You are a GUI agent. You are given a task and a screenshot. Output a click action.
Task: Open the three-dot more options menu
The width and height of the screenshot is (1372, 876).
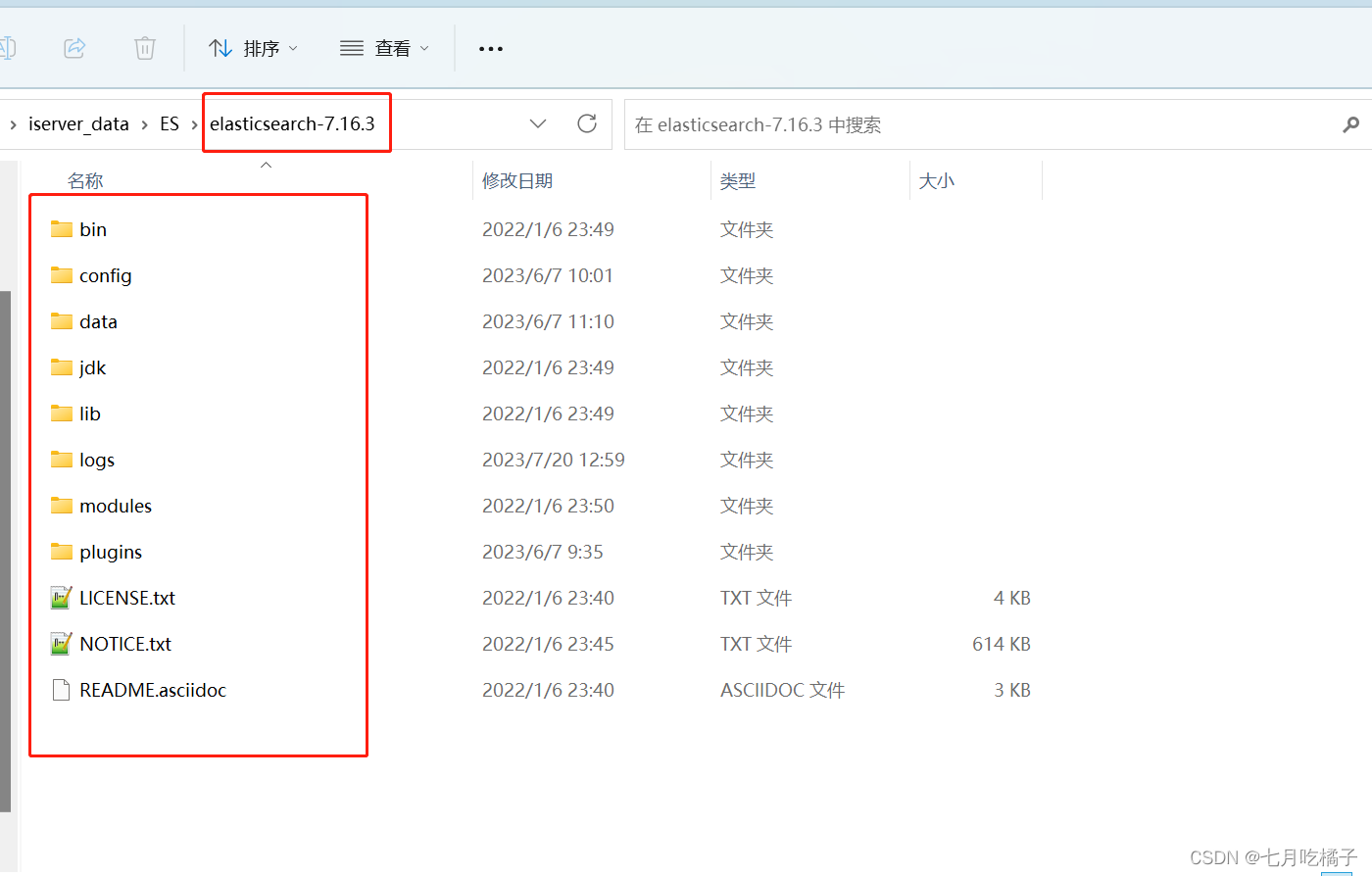[491, 48]
